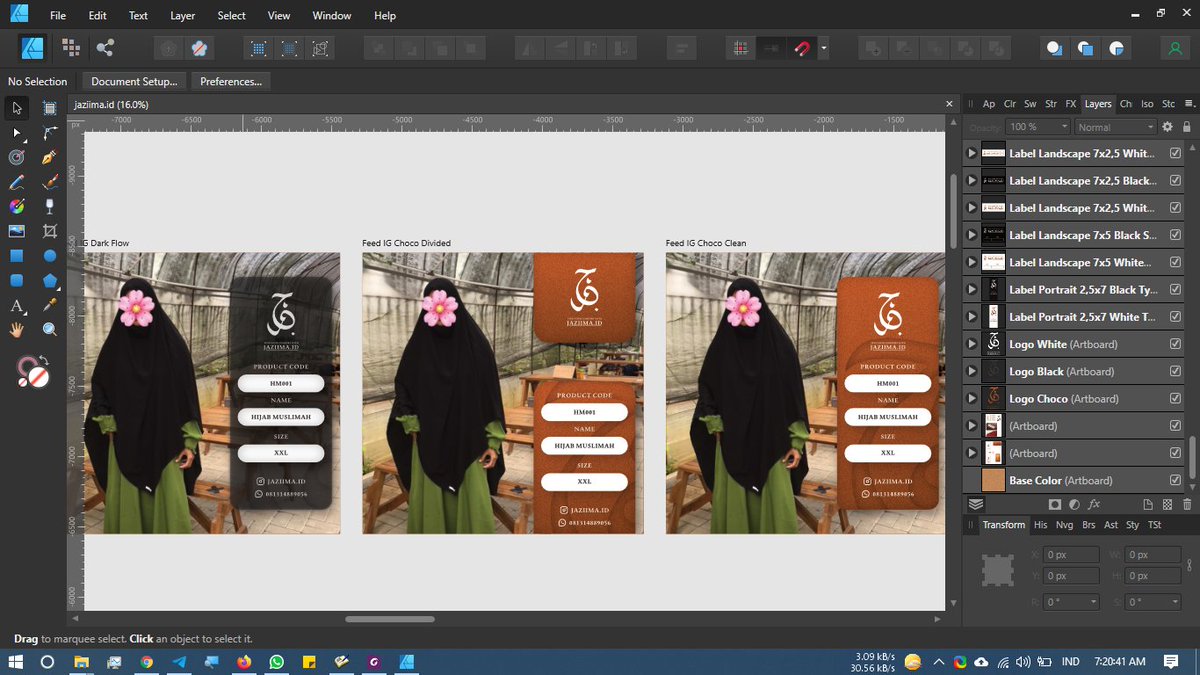
Task: Uncheck visibility of Logo Black artboard
Action: click(1175, 371)
